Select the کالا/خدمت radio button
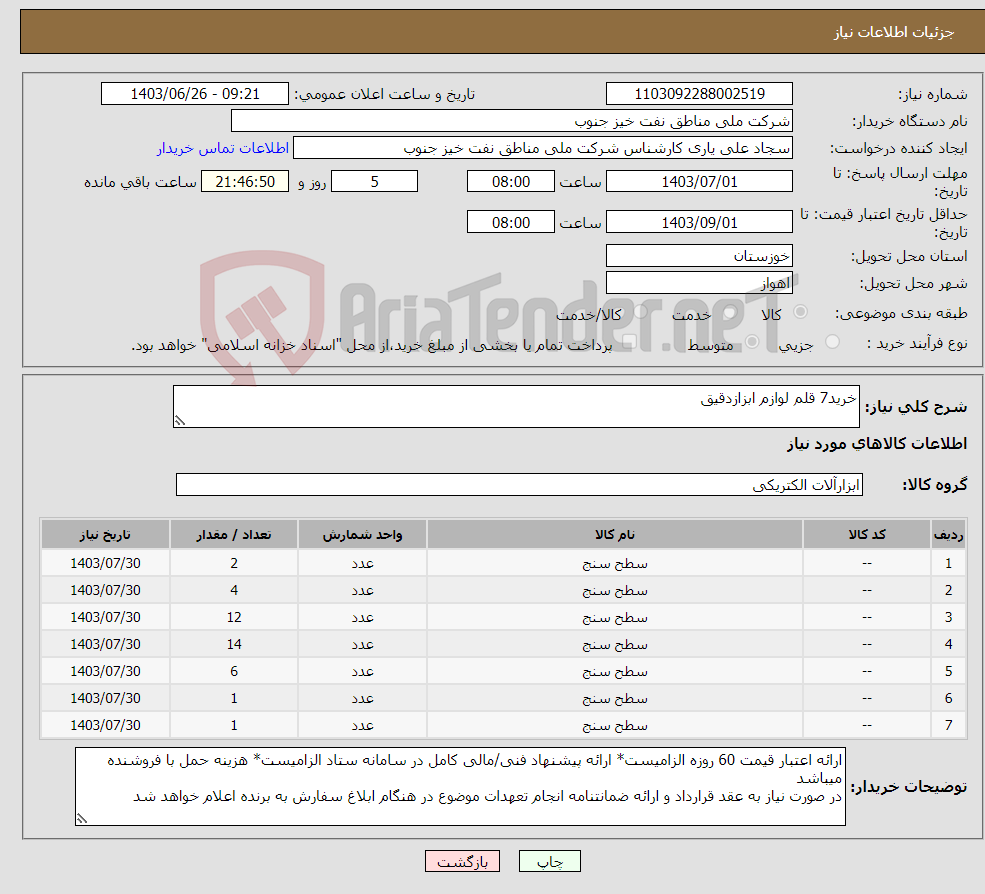The height and width of the screenshot is (894, 985). point(640,312)
